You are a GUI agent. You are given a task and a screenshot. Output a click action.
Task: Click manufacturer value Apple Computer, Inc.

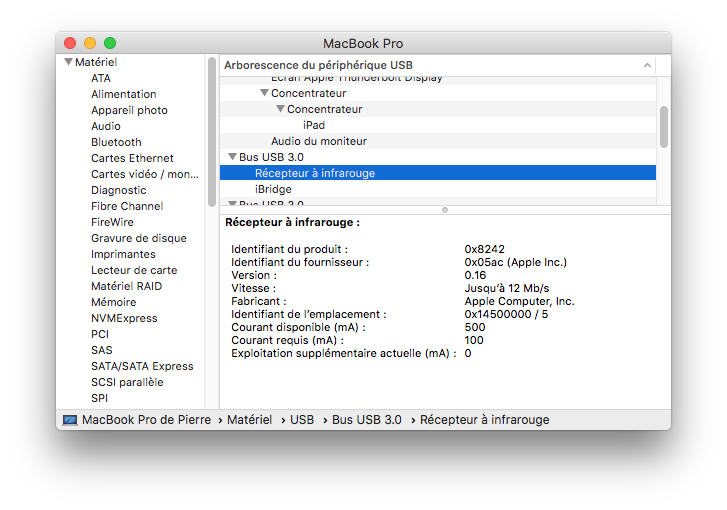pos(519,301)
